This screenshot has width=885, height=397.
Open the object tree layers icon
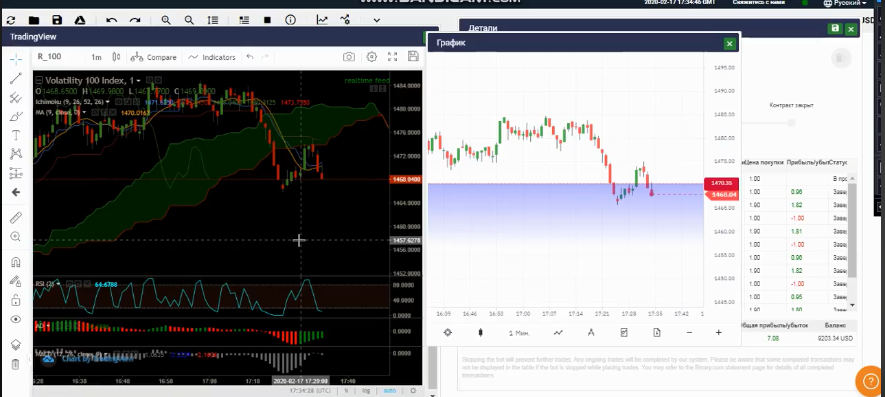pyautogui.click(x=16, y=344)
